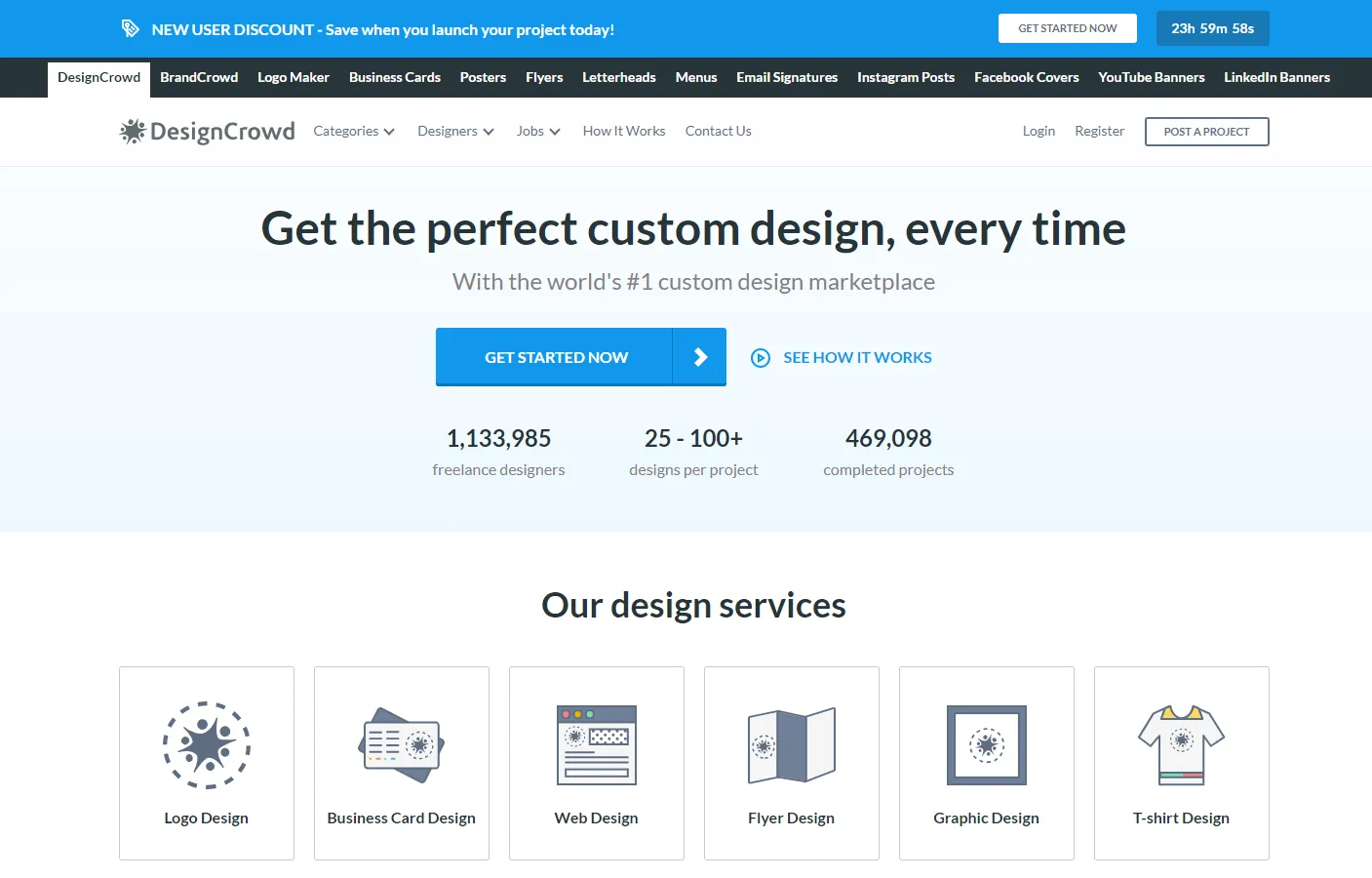Go to Flyers in top bar
The width and height of the screenshot is (1372, 878).
pyautogui.click(x=544, y=78)
